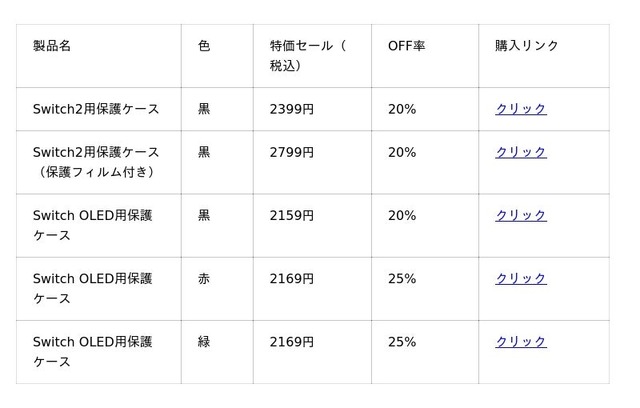The height and width of the screenshot is (408, 640).
Task: Click the 25% discount in green case row
Action: pos(402,342)
